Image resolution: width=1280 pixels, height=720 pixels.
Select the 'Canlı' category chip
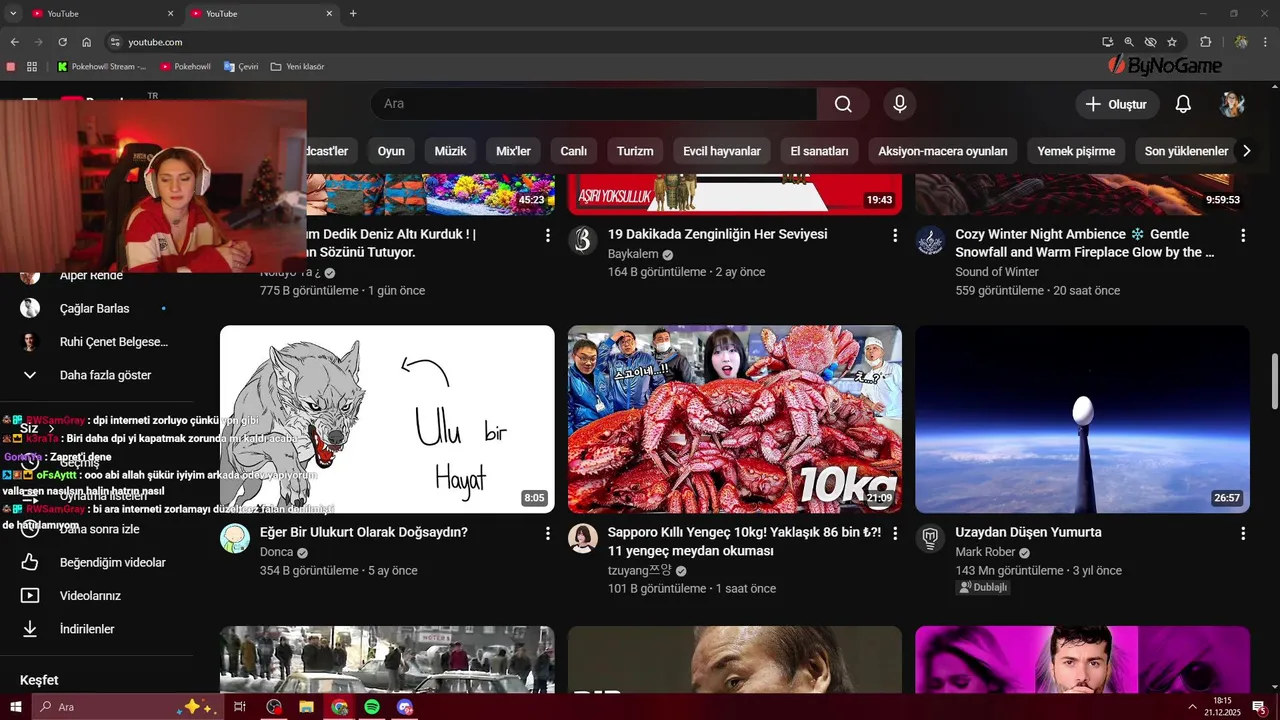click(x=573, y=151)
